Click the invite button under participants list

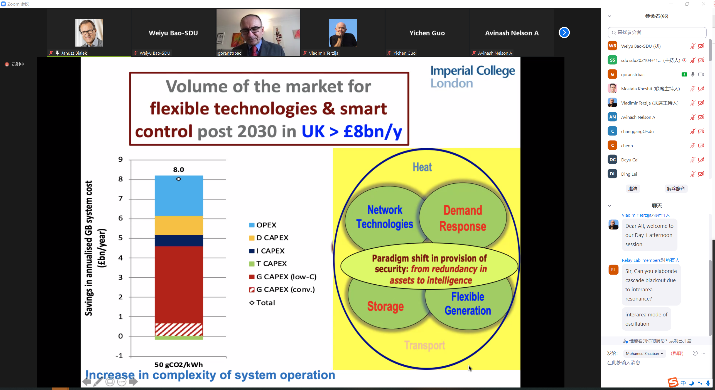[x=632, y=188]
